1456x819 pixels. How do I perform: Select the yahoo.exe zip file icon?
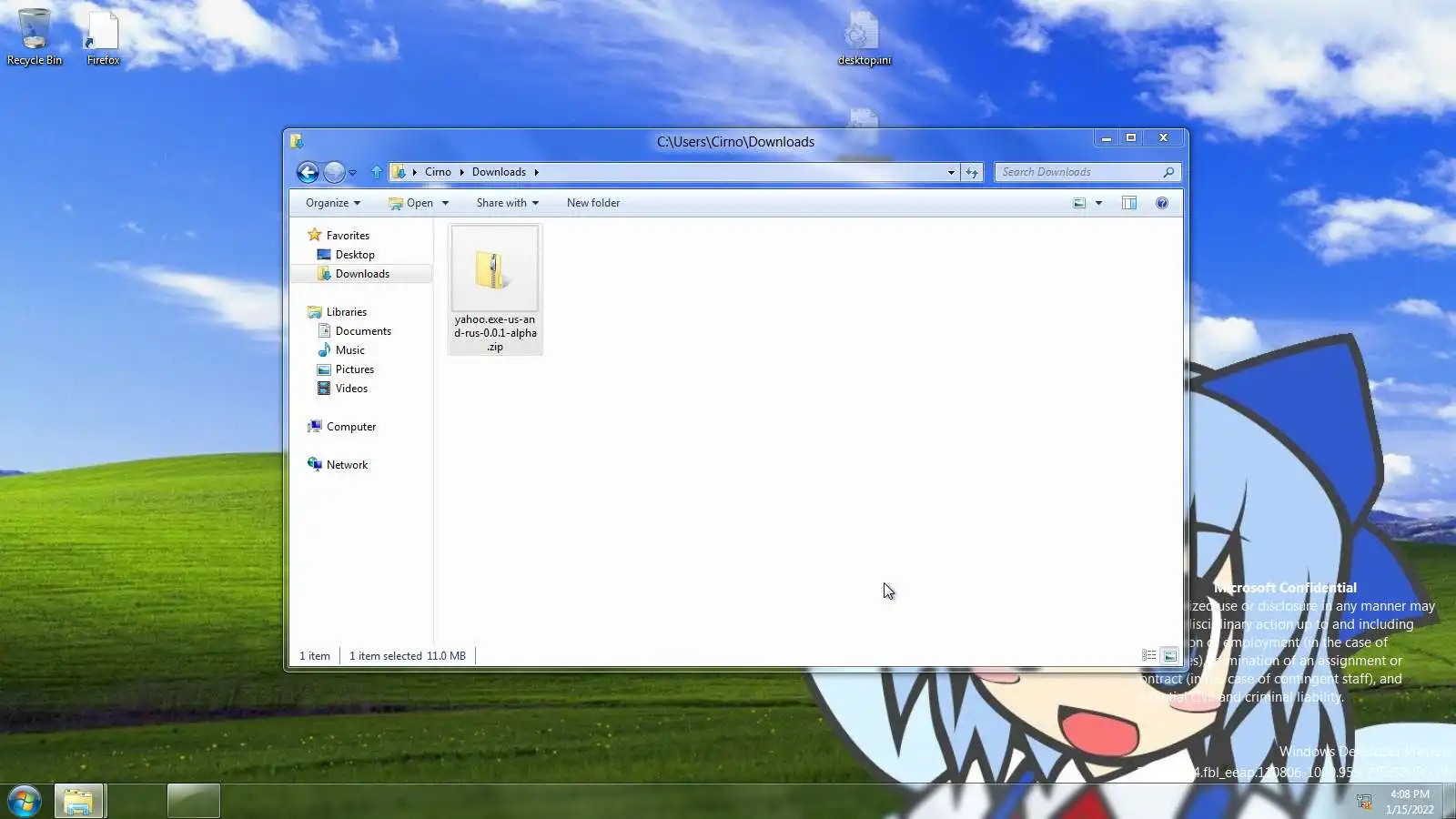tap(493, 269)
